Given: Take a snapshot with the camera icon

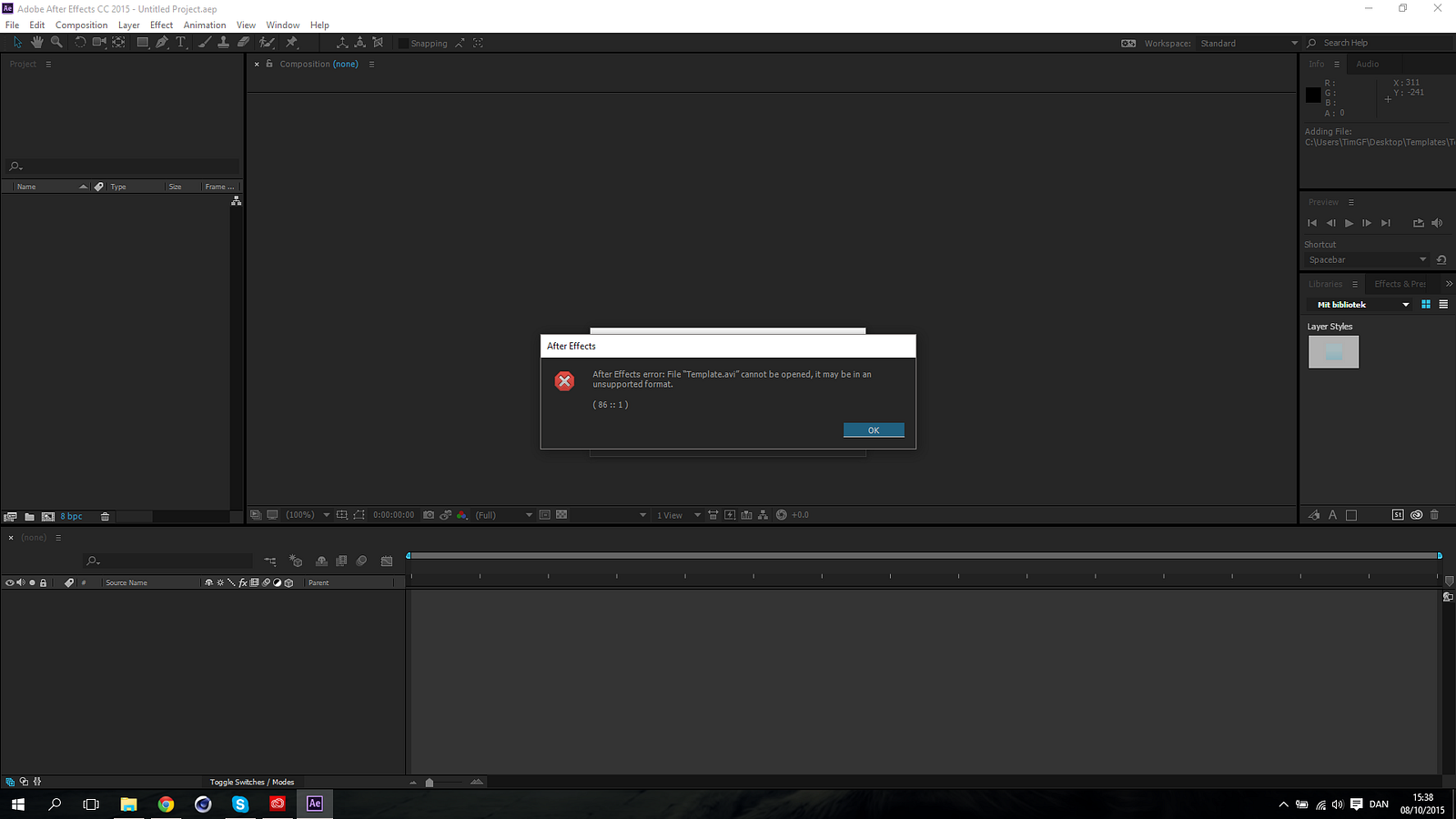Looking at the screenshot, I should (x=429, y=515).
